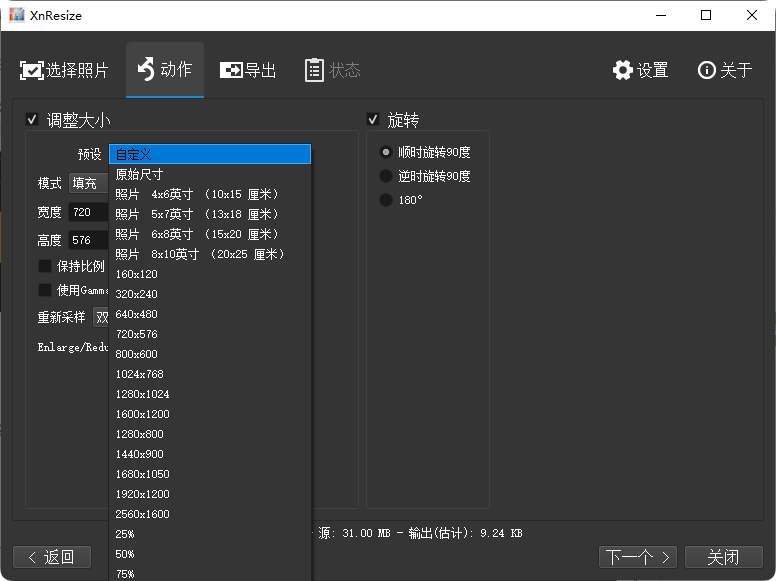
Task: Minimize the XnResize window
Action: [661, 15]
